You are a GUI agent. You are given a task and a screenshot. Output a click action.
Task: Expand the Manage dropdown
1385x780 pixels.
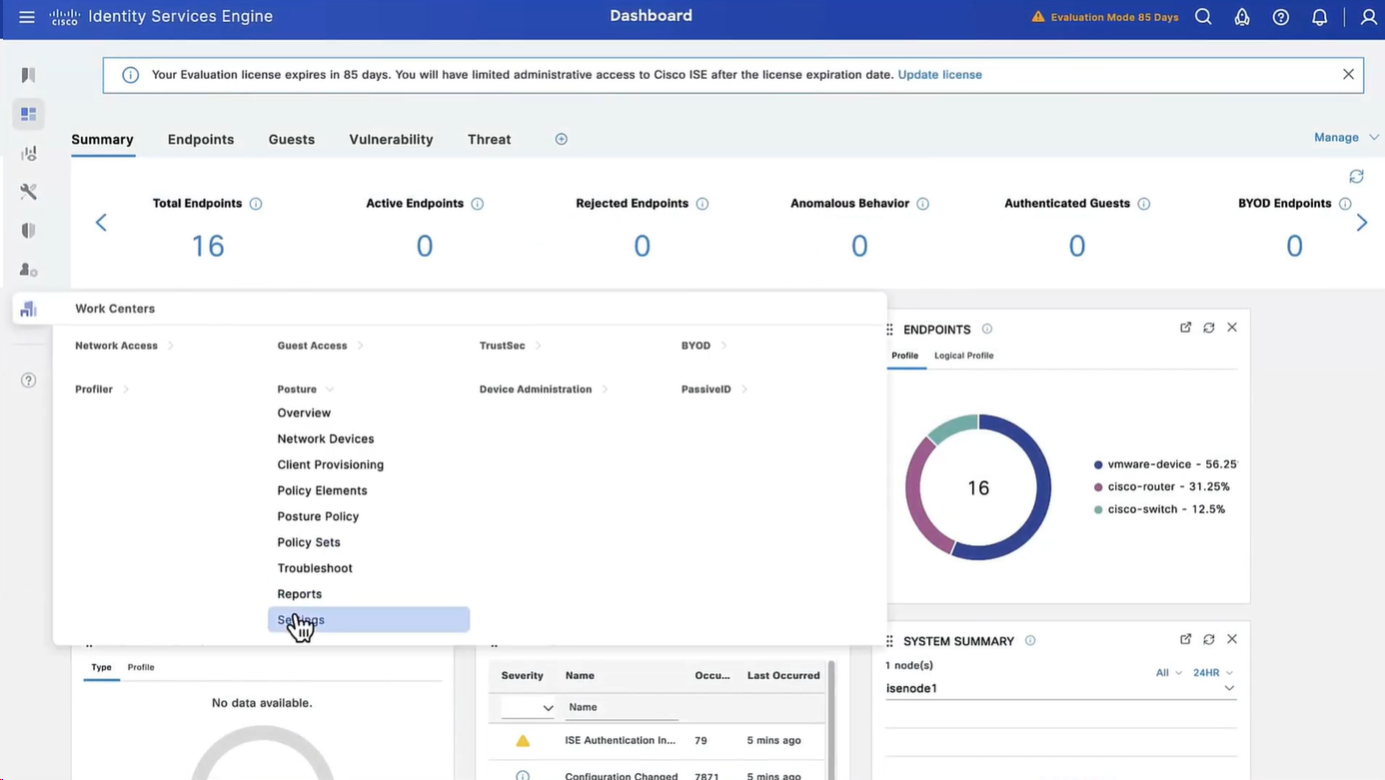tap(1345, 137)
